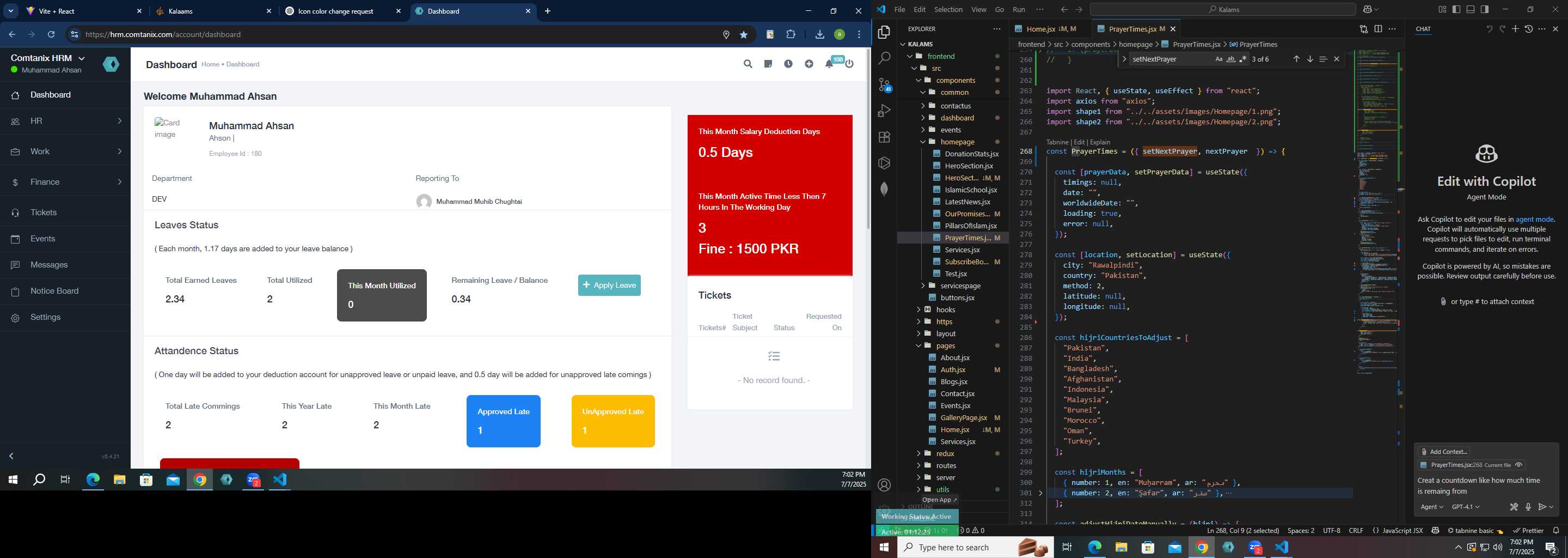Open the sticky notes icon in HRM header
This screenshot has height=558, width=1568.
coord(768,64)
